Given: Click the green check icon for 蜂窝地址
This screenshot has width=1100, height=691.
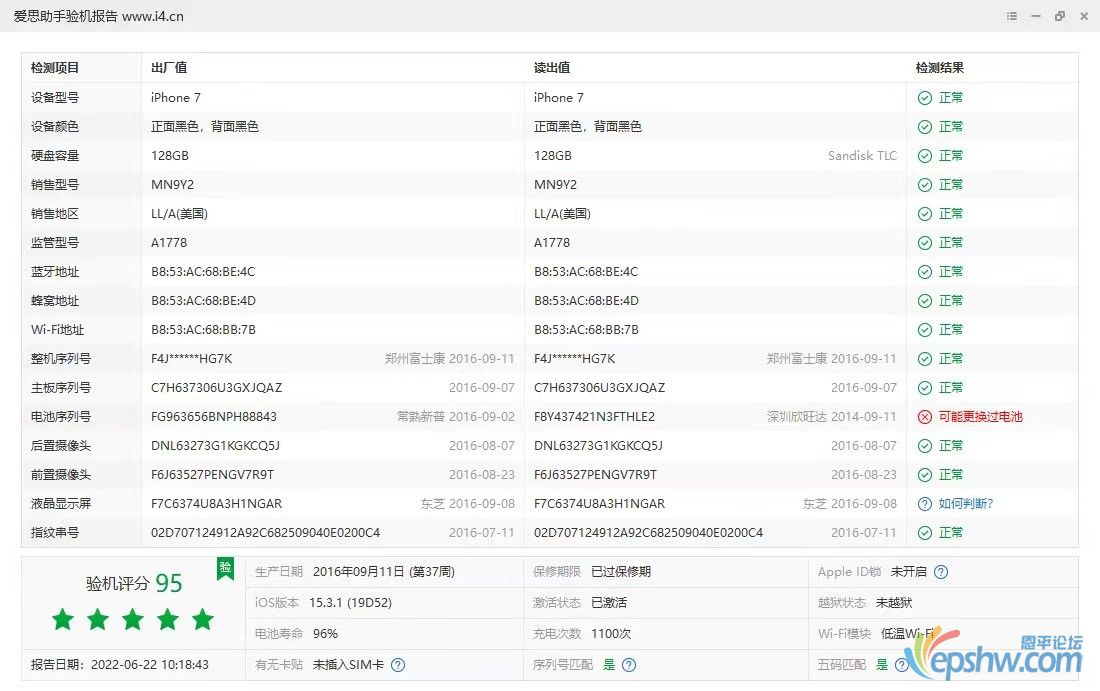Looking at the screenshot, I should pyautogui.click(x=925, y=301).
